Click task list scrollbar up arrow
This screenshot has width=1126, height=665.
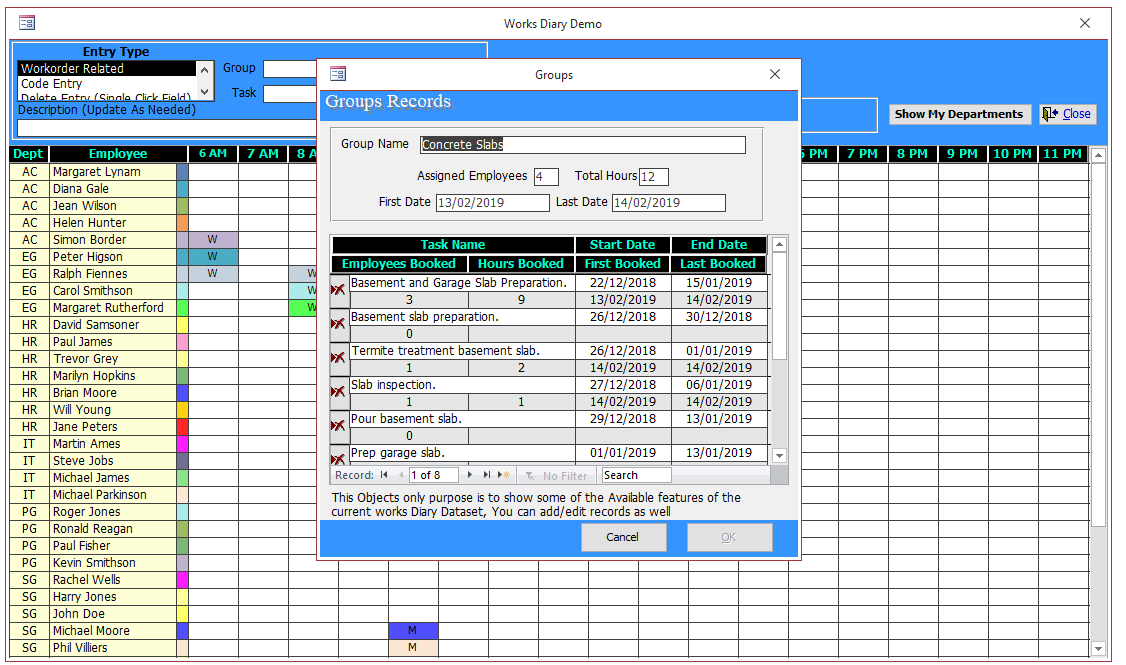(x=779, y=245)
